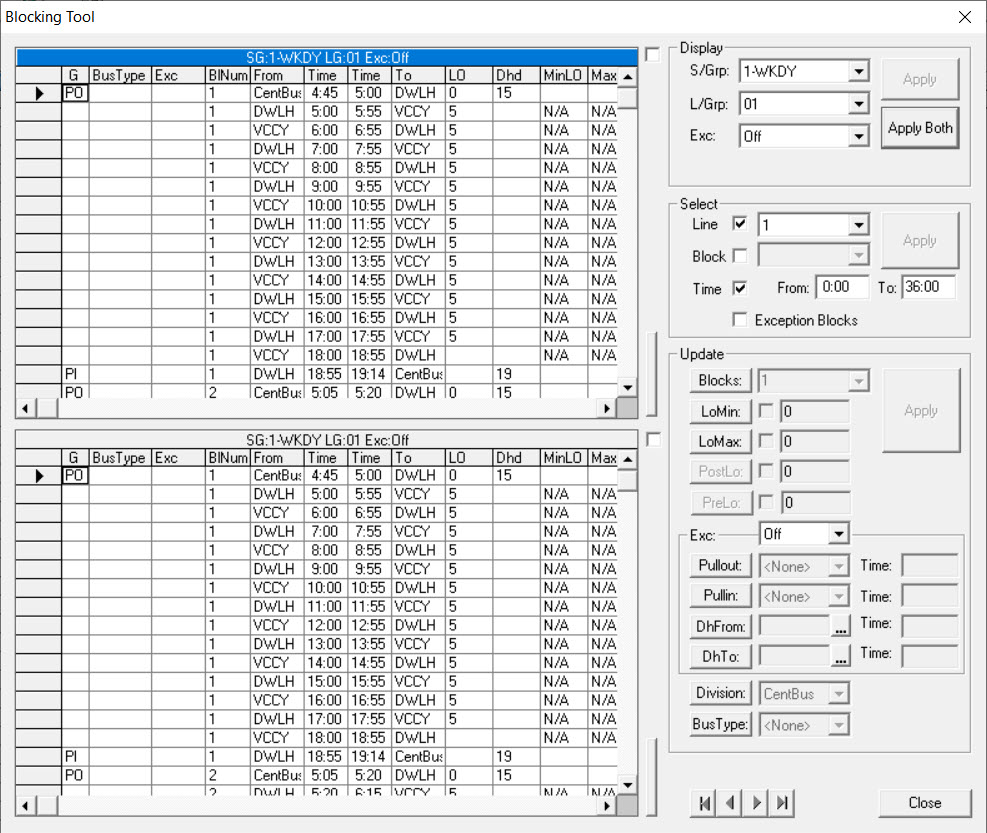Check the Exception Blocks option
The width and height of the screenshot is (987, 833).
(739, 320)
